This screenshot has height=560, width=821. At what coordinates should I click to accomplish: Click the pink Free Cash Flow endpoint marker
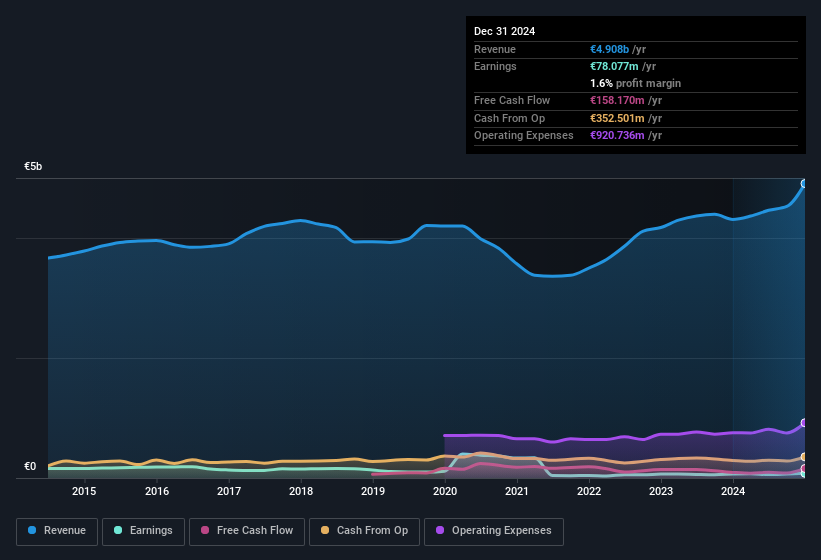coord(804,468)
